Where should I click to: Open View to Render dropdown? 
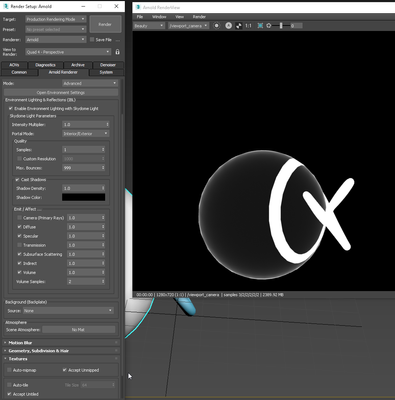pyautogui.click(x=68, y=52)
